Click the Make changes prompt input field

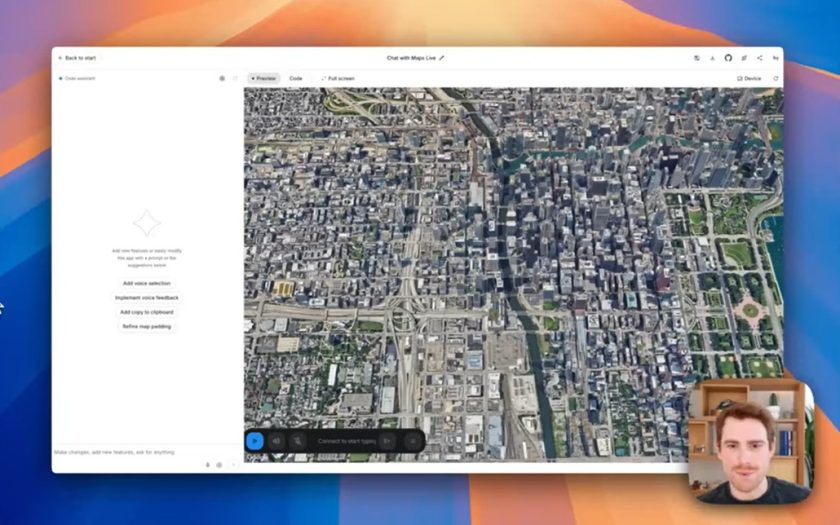pyautogui.click(x=125, y=453)
